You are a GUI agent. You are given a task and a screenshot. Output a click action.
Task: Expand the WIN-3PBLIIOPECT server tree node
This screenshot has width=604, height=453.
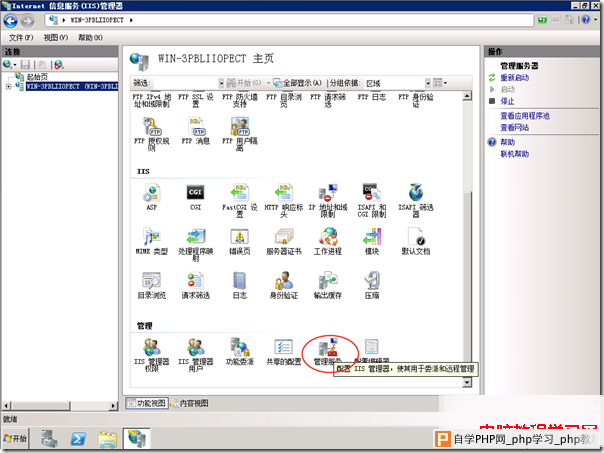(9, 87)
